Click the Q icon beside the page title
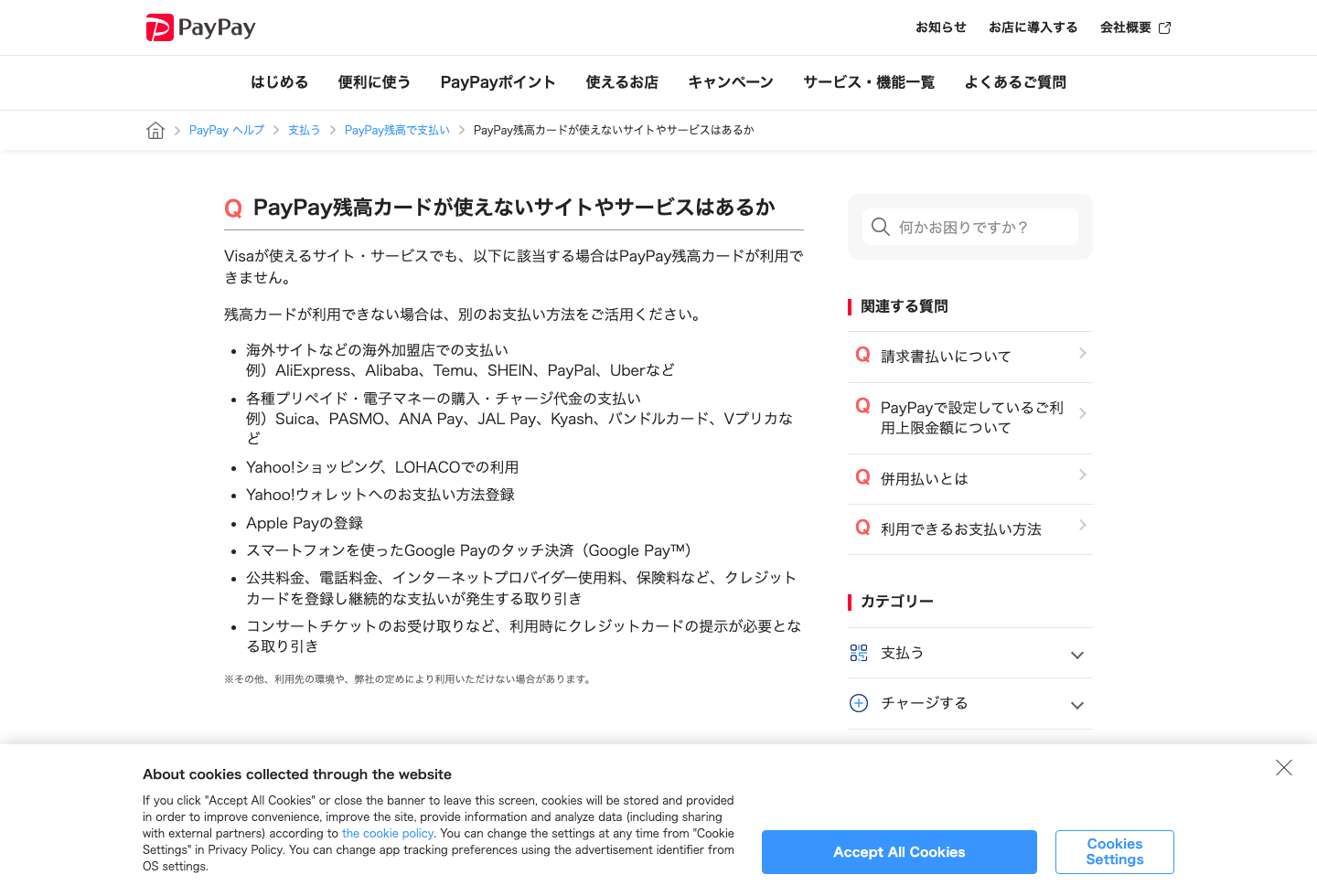Screen dimensions: 1317x896 [234, 208]
